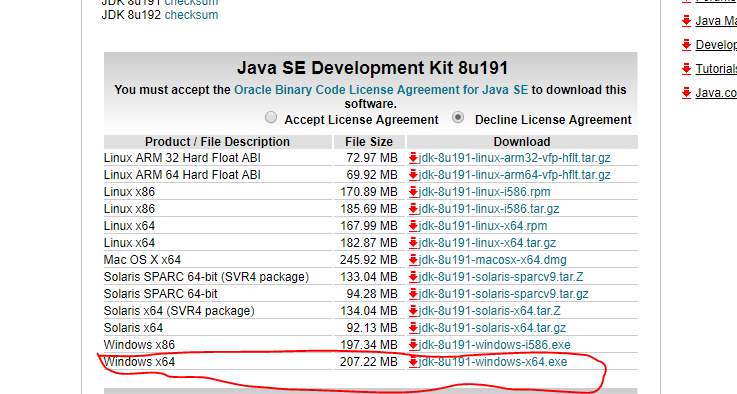
Task: Click download arrow icon for solaris-x64.tar.Z
Action: [x=413, y=311]
